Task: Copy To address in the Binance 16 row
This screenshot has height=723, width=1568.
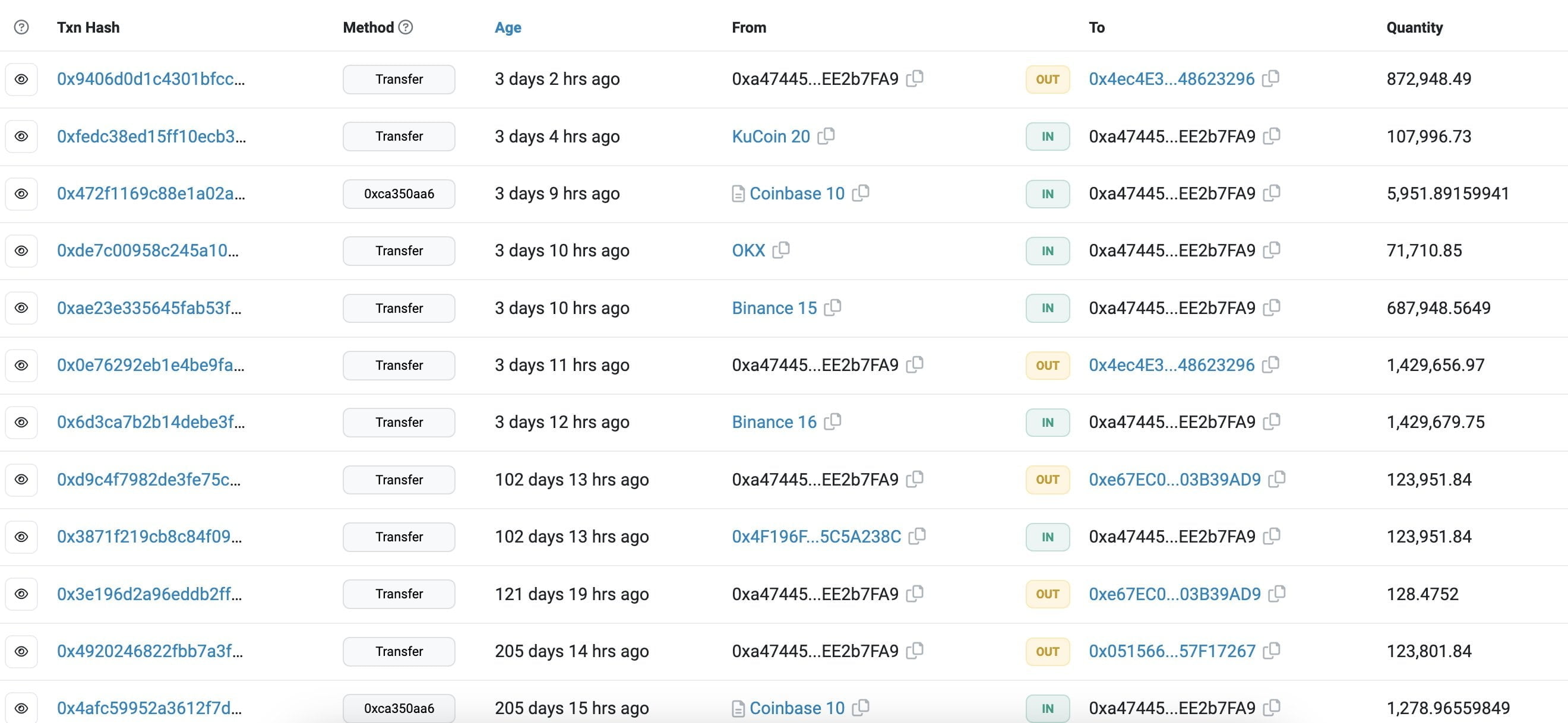Action: [1272, 421]
